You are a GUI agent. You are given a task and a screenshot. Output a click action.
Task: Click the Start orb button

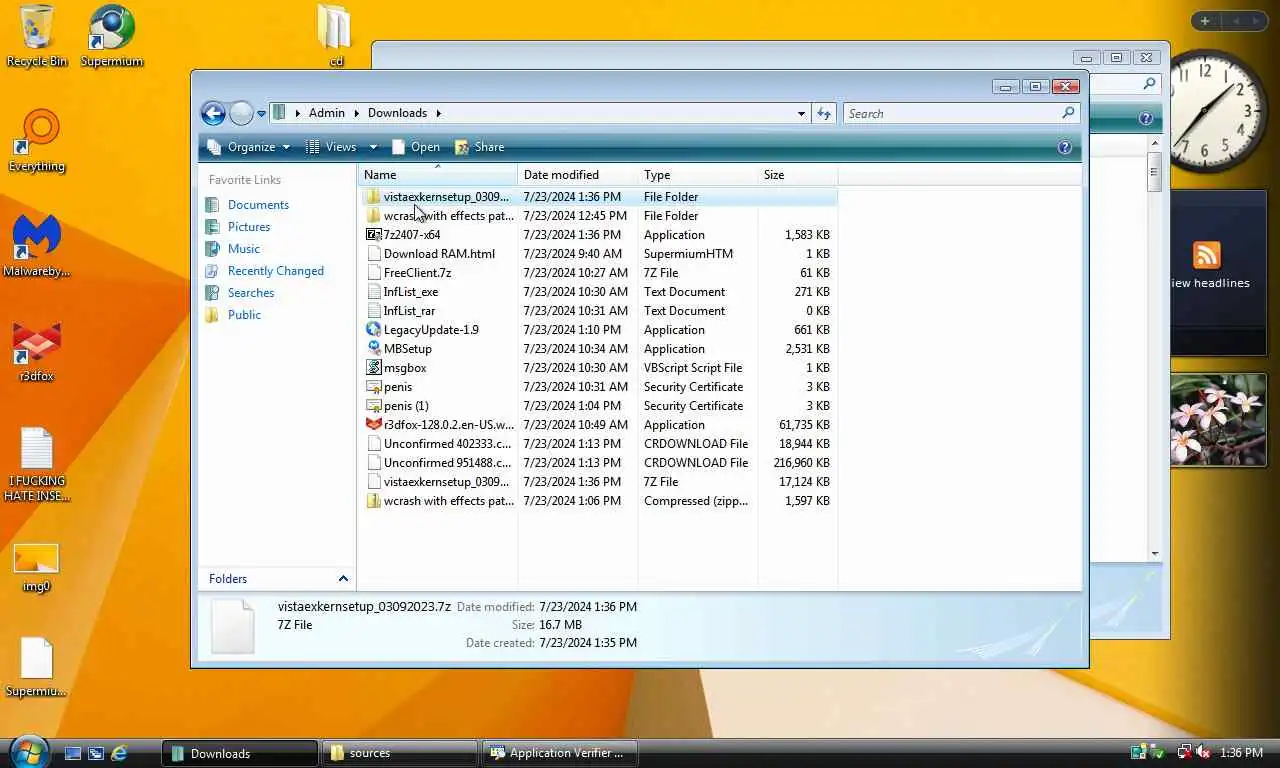(28, 751)
